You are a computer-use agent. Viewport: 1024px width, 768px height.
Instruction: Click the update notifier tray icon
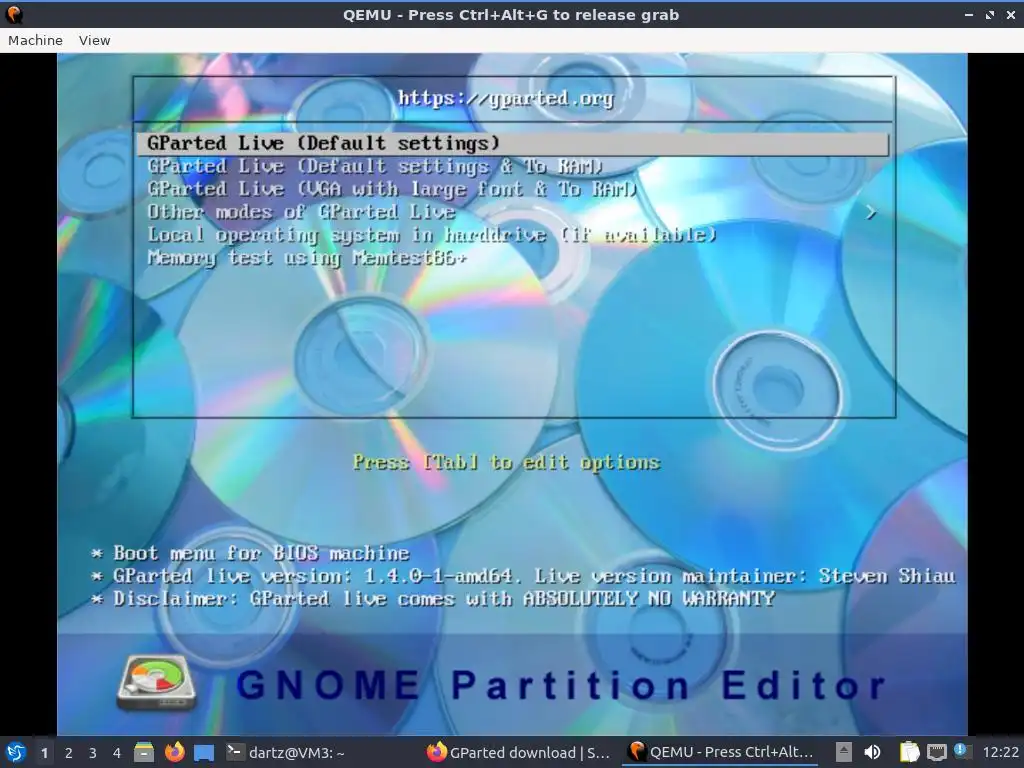[961, 751]
